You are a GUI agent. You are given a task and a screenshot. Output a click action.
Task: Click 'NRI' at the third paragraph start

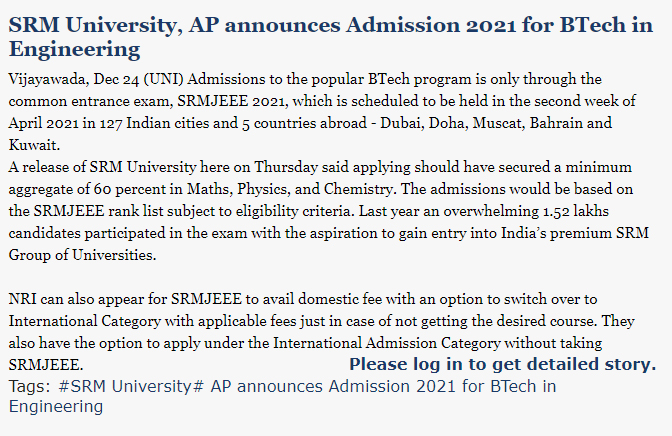click(x=22, y=299)
